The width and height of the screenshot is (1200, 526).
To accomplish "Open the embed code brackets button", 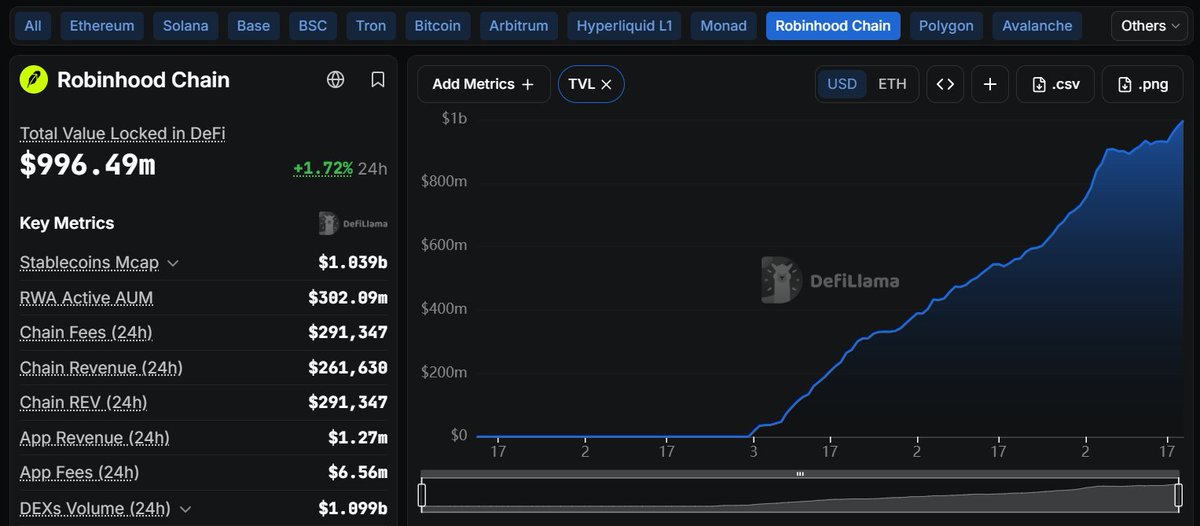I will pyautogui.click(x=945, y=84).
